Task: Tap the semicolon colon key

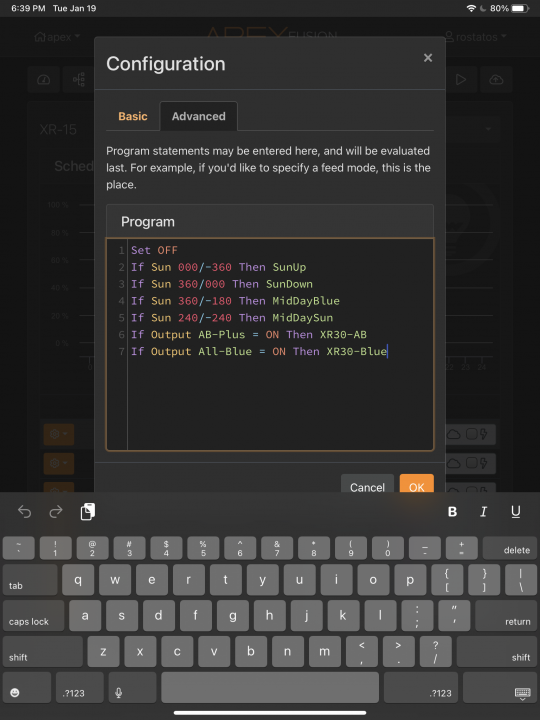Action: click(x=417, y=616)
